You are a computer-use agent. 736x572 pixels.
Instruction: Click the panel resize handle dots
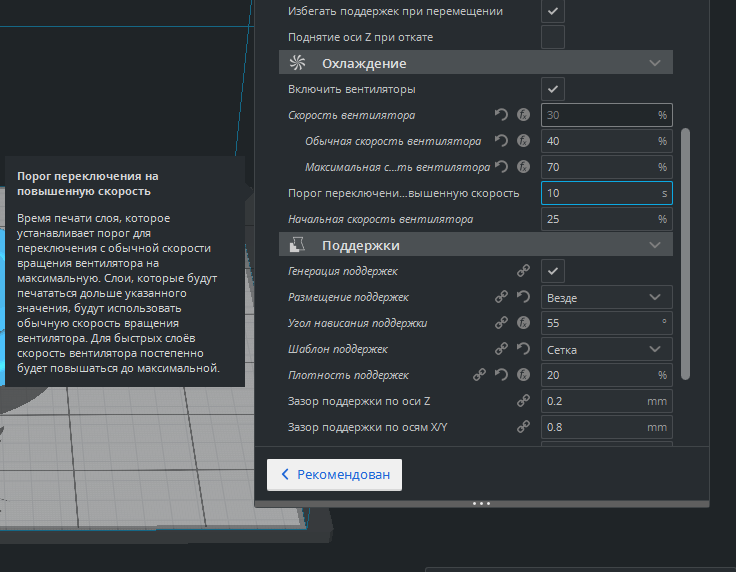point(482,503)
